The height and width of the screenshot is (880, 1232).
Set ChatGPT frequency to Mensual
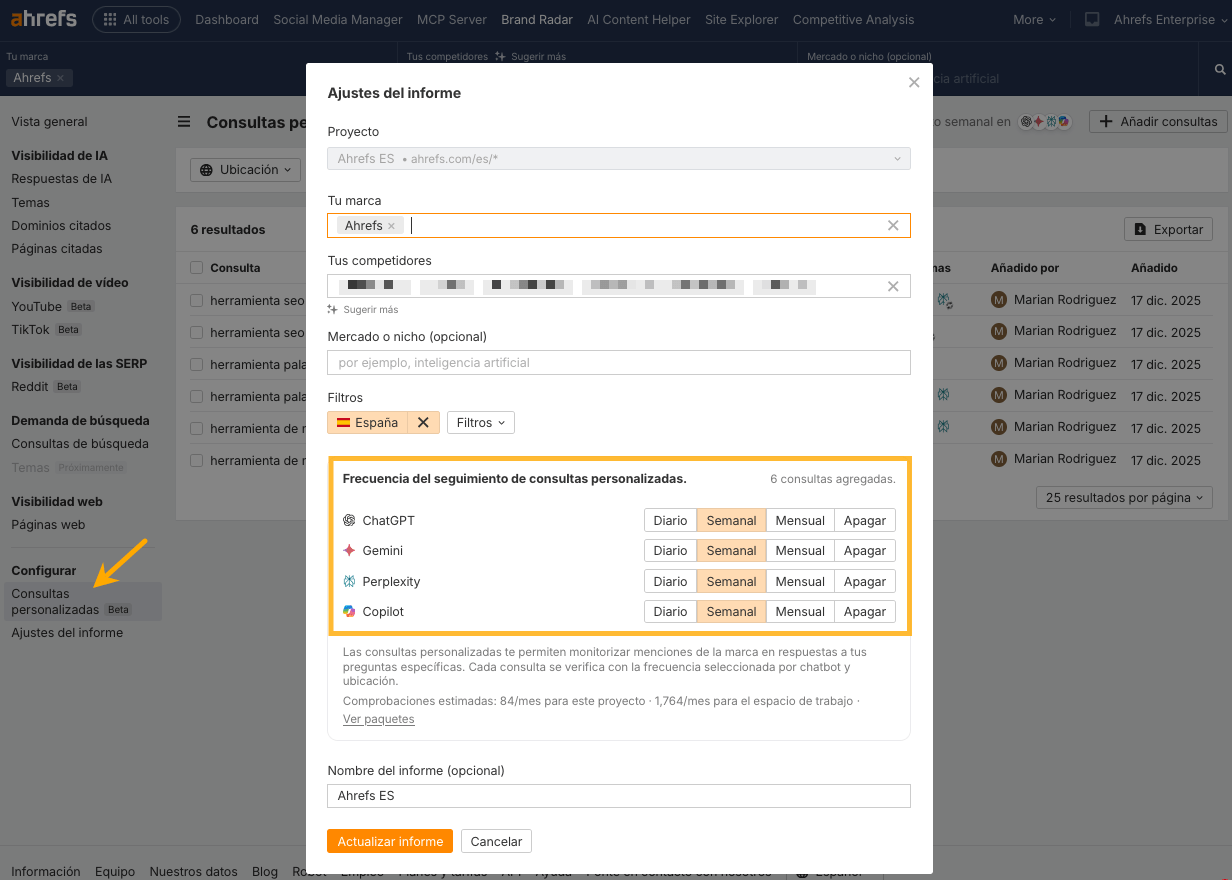800,521
